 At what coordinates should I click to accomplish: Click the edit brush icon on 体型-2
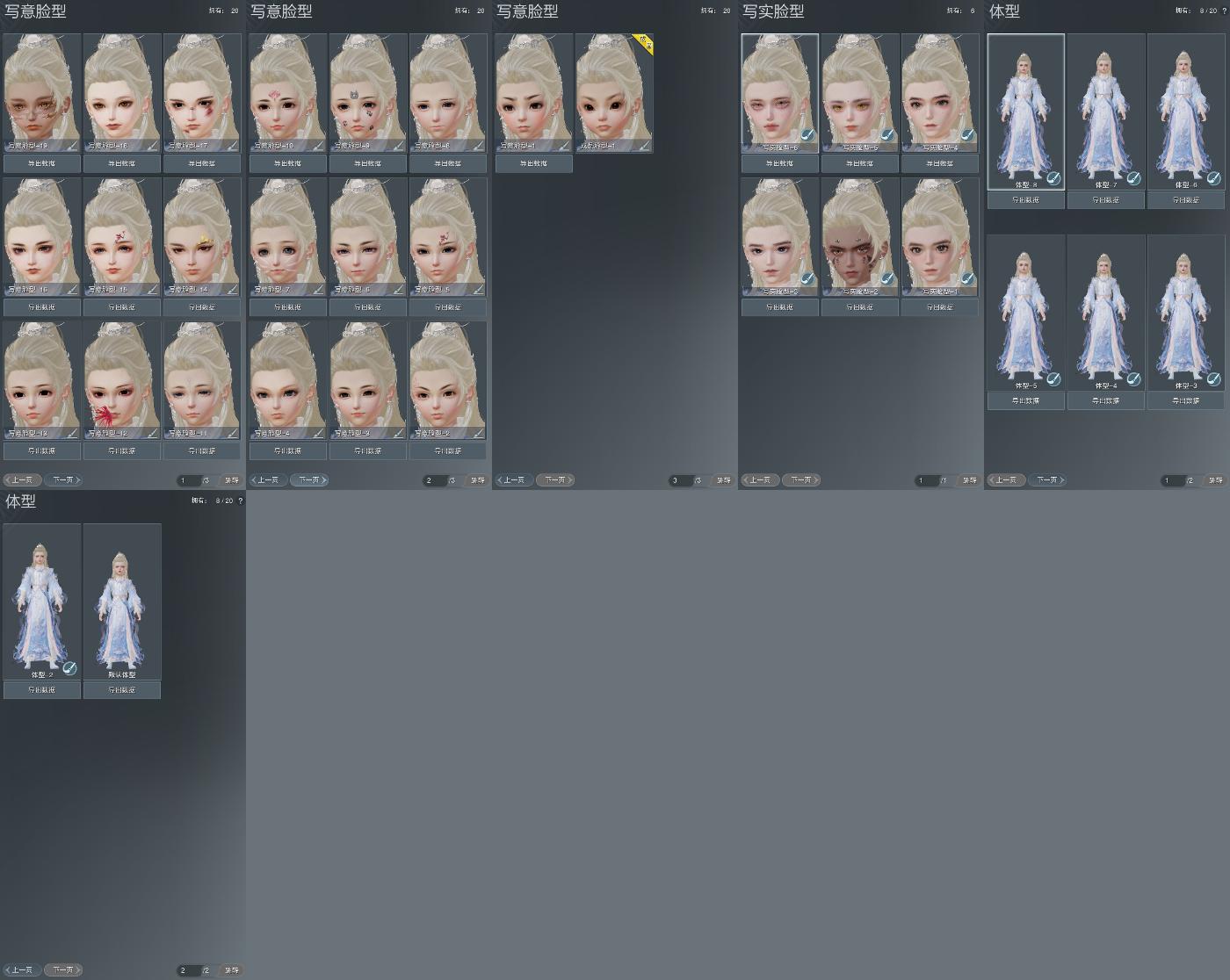pos(69,668)
